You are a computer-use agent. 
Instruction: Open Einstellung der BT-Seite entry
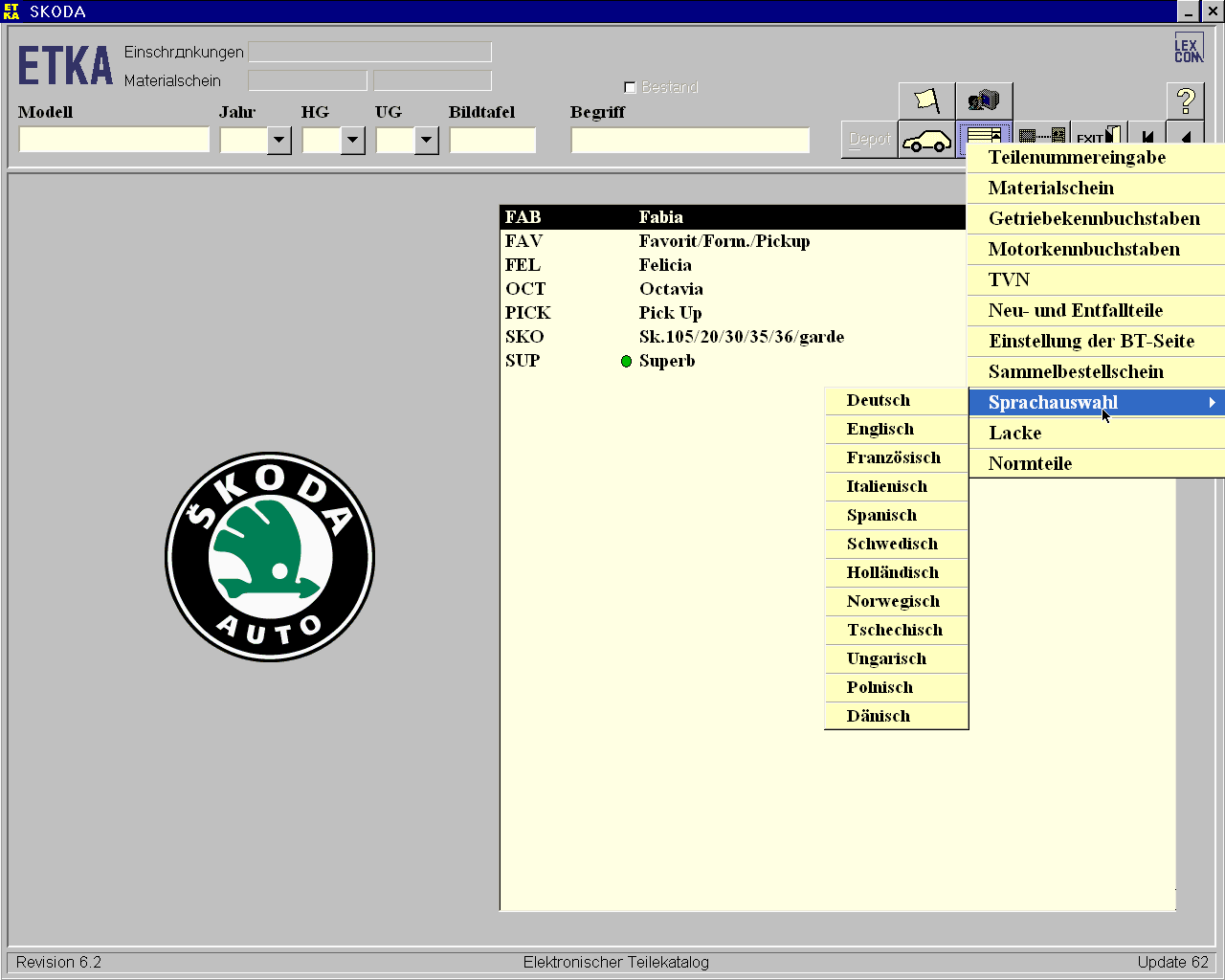pyautogui.click(x=1098, y=341)
